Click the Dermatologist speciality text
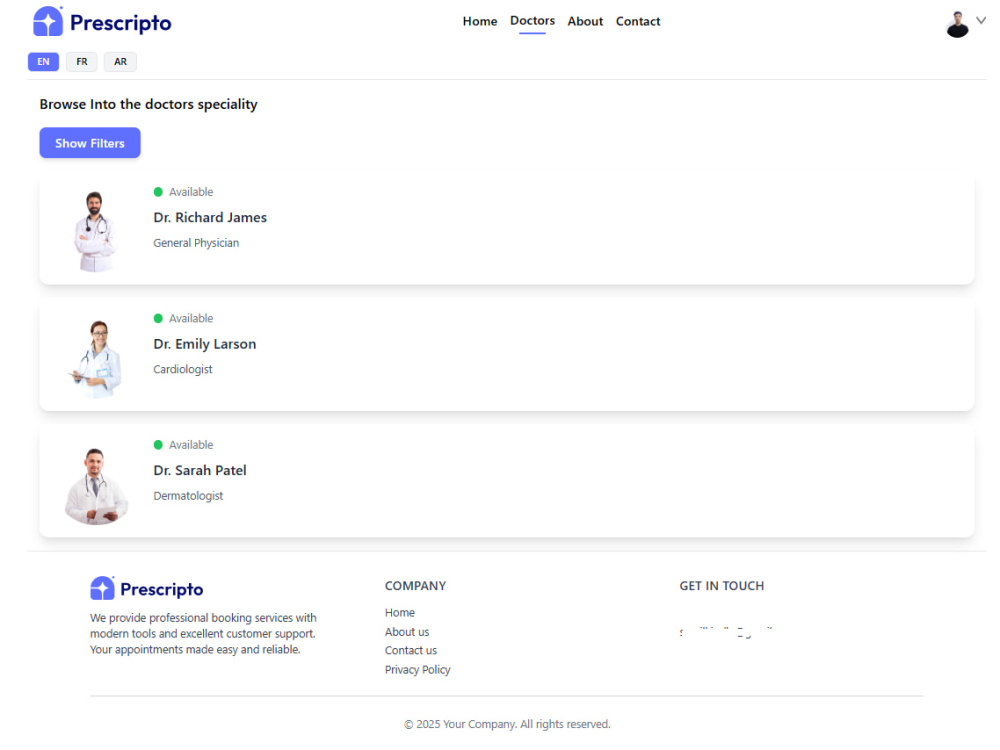Screen dimensions: 1000x750 [188, 496]
